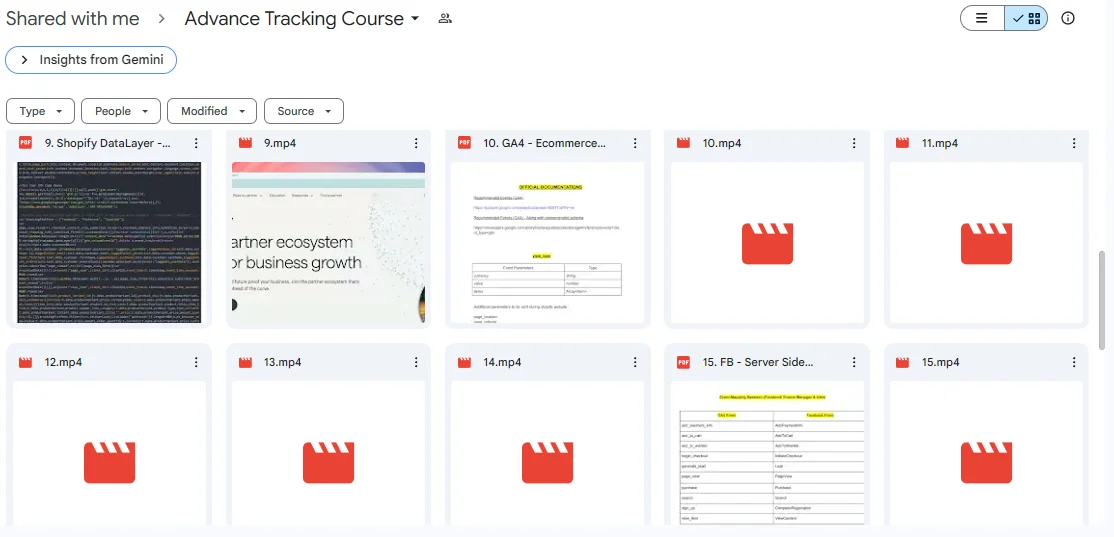Open the Type filter dropdown
This screenshot has width=1114, height=537.
40,111
